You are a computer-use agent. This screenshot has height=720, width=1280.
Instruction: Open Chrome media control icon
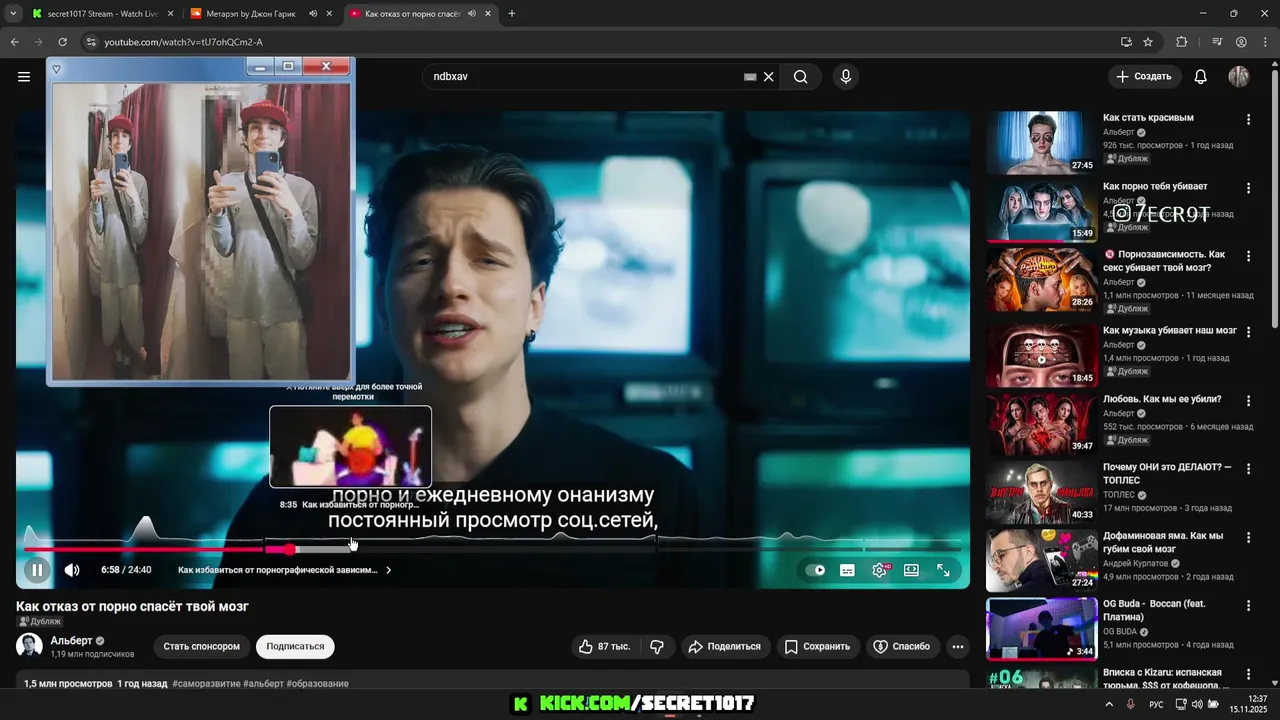coord(1217,42)
